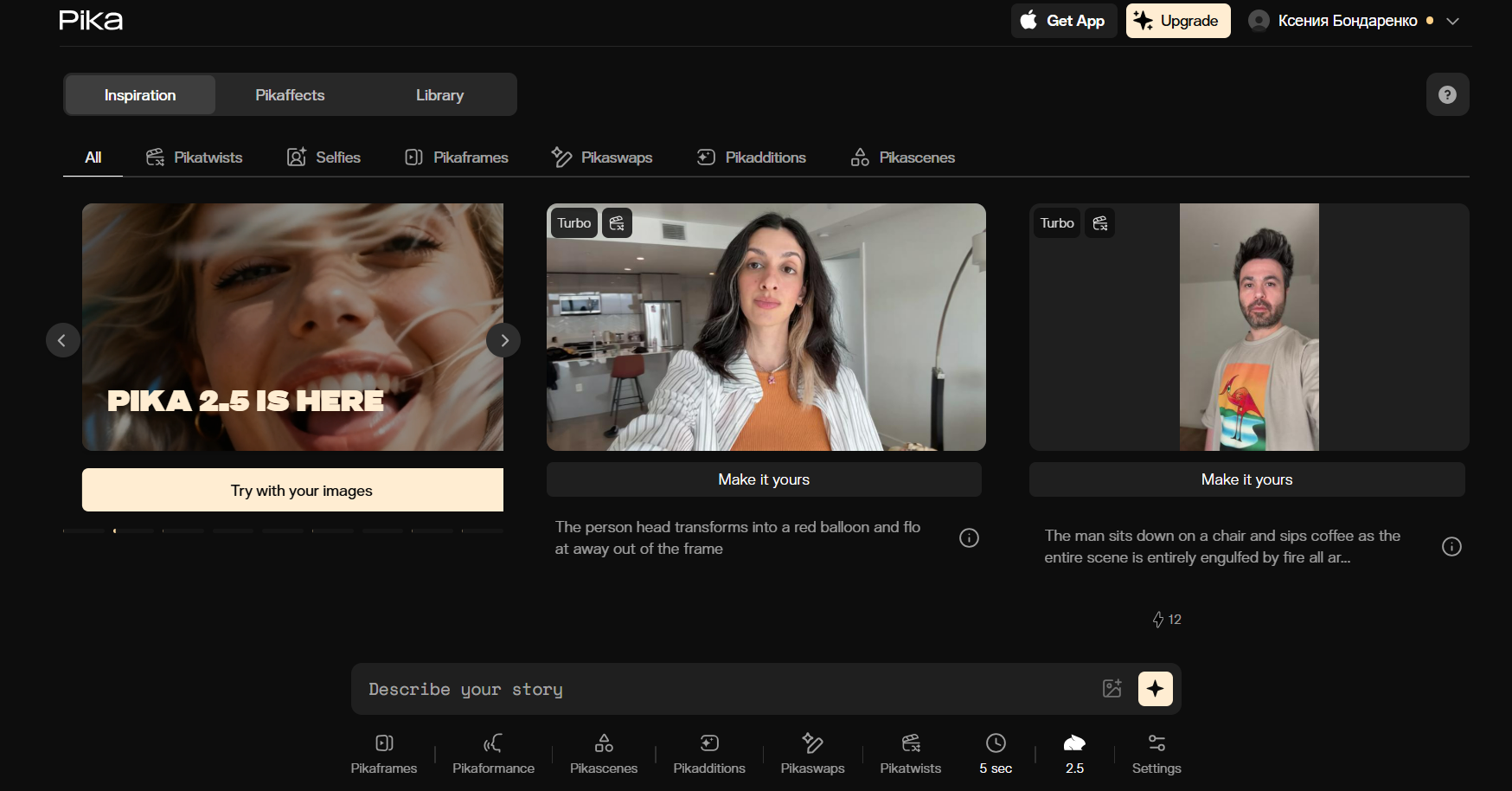Viewport: 1512px width, 791px height.
Task: Open the 2.5 model version selector
Action: (x=1074, y=754)
